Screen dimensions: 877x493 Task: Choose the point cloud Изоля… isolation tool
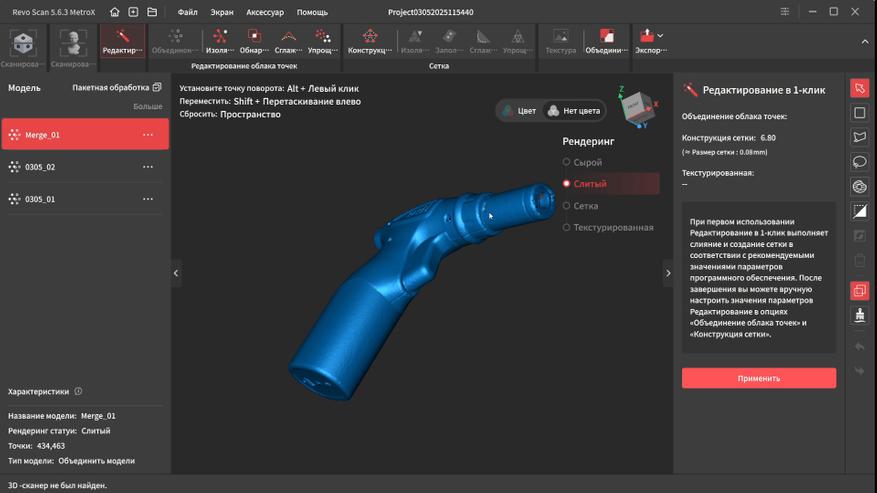pos(220,41)
